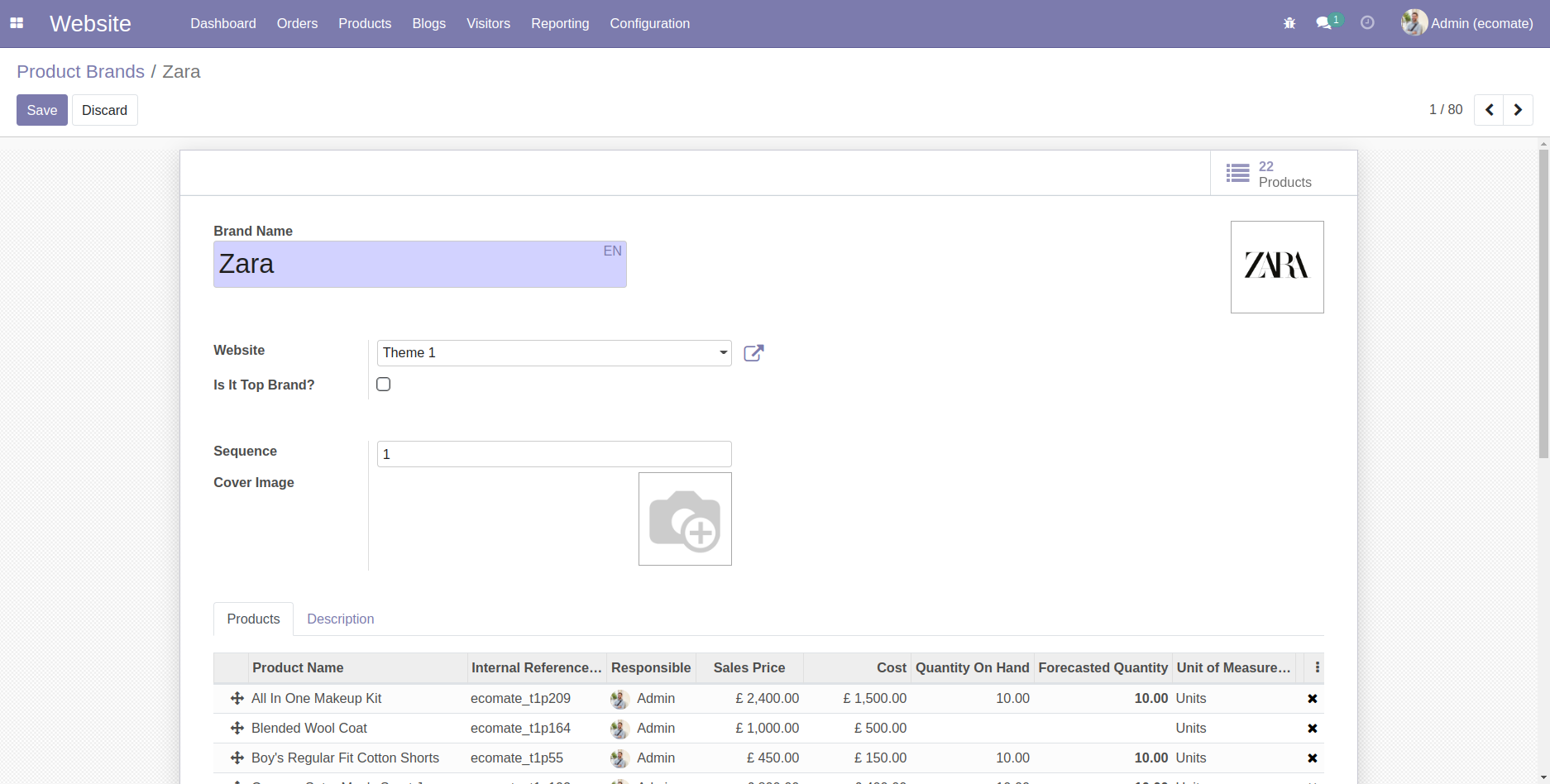The image size is (1550, 784).
Task: Open Boy's Regular Fit Cotton Shorts product
Action: coord(346,758)
